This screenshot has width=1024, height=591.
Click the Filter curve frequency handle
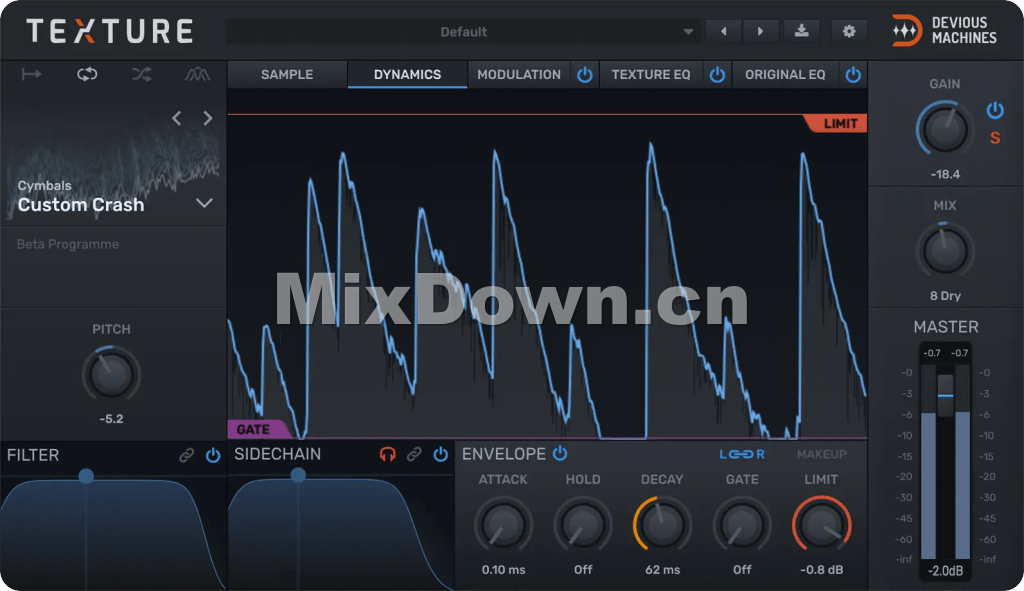(x=86, y=476)
